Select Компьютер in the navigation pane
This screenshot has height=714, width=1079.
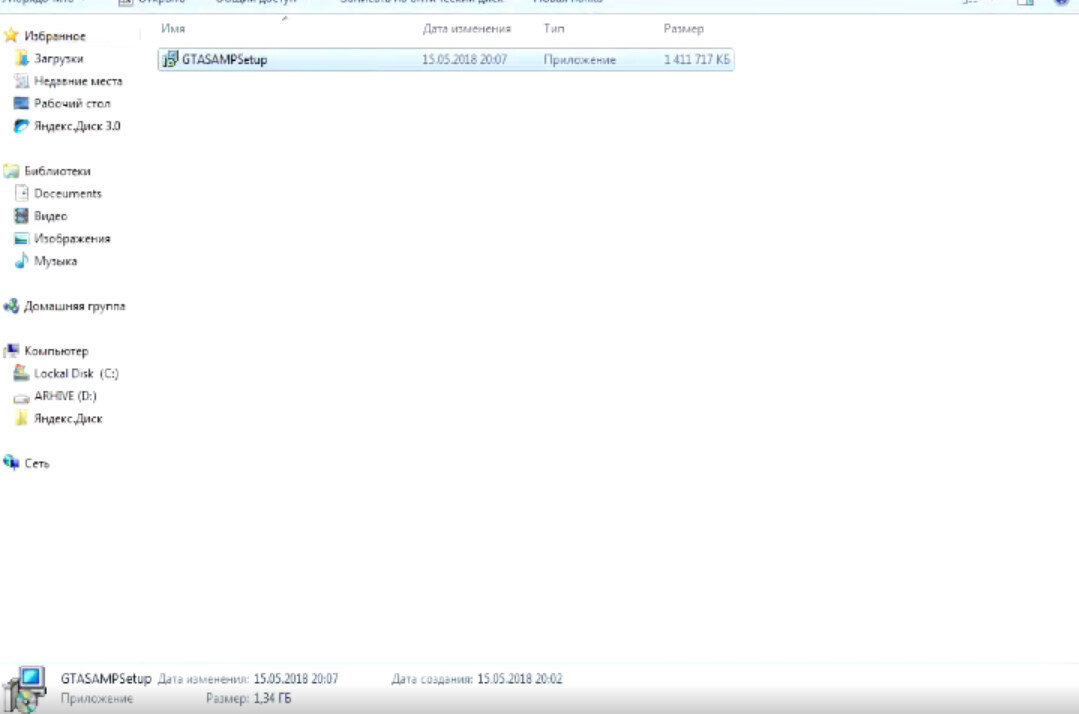coord(56,351)
